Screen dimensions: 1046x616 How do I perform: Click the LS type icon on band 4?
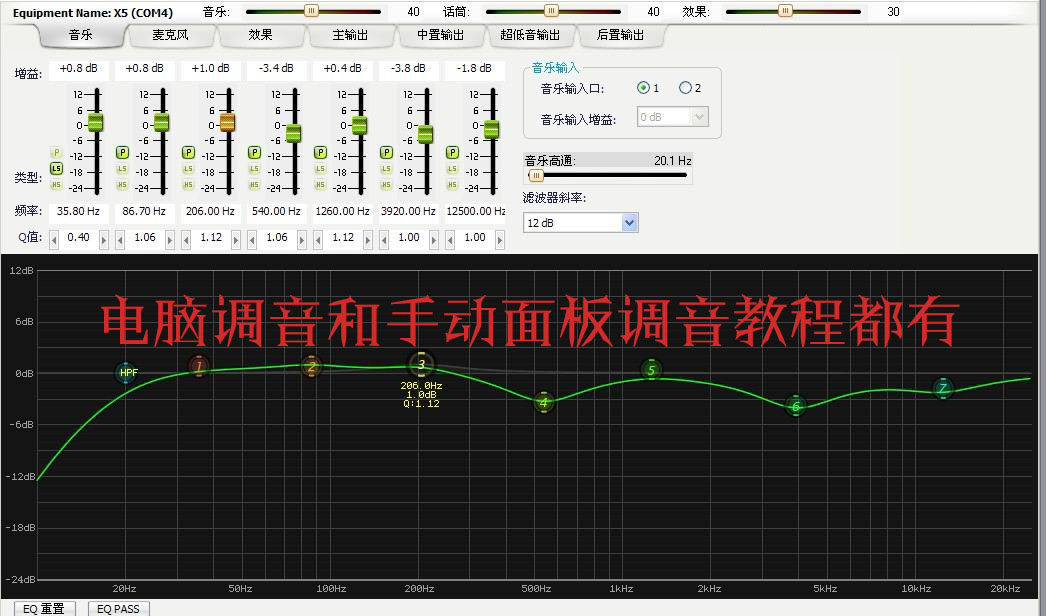pyautogui.click(x=253, y=169)
